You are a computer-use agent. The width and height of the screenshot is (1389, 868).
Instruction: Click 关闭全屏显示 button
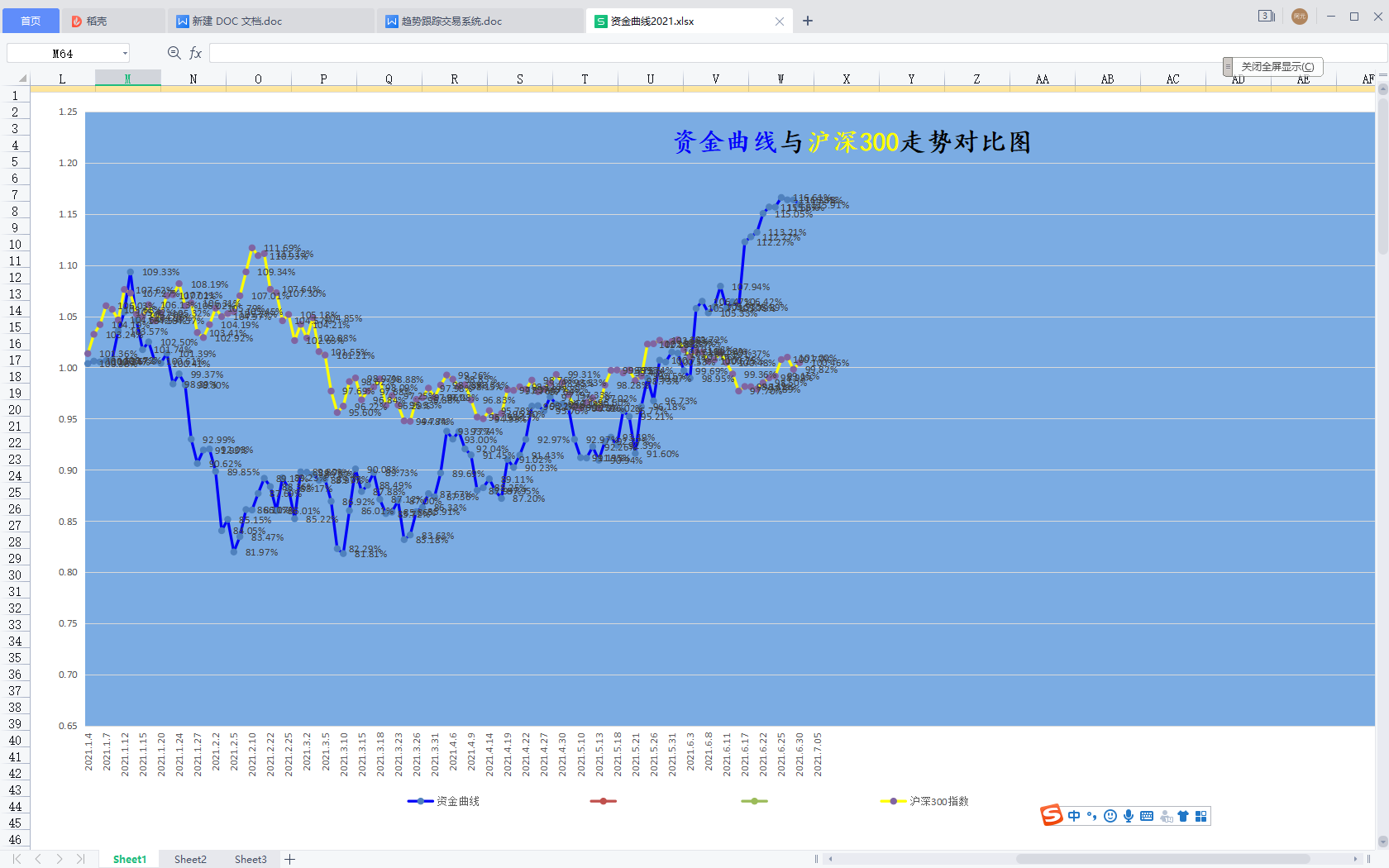click(x=1277, y=67)
